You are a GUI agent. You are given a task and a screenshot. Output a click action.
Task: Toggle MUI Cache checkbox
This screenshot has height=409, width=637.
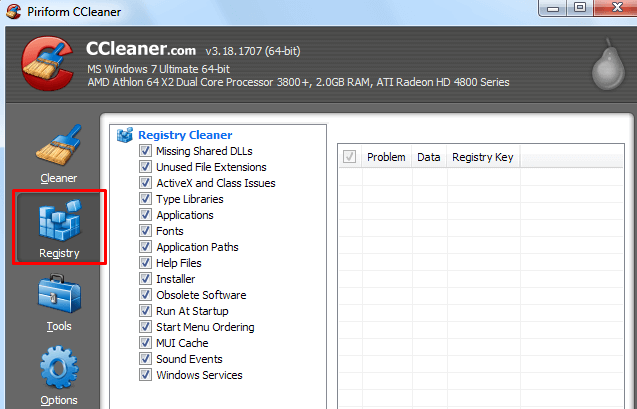[x=145, y=343]
